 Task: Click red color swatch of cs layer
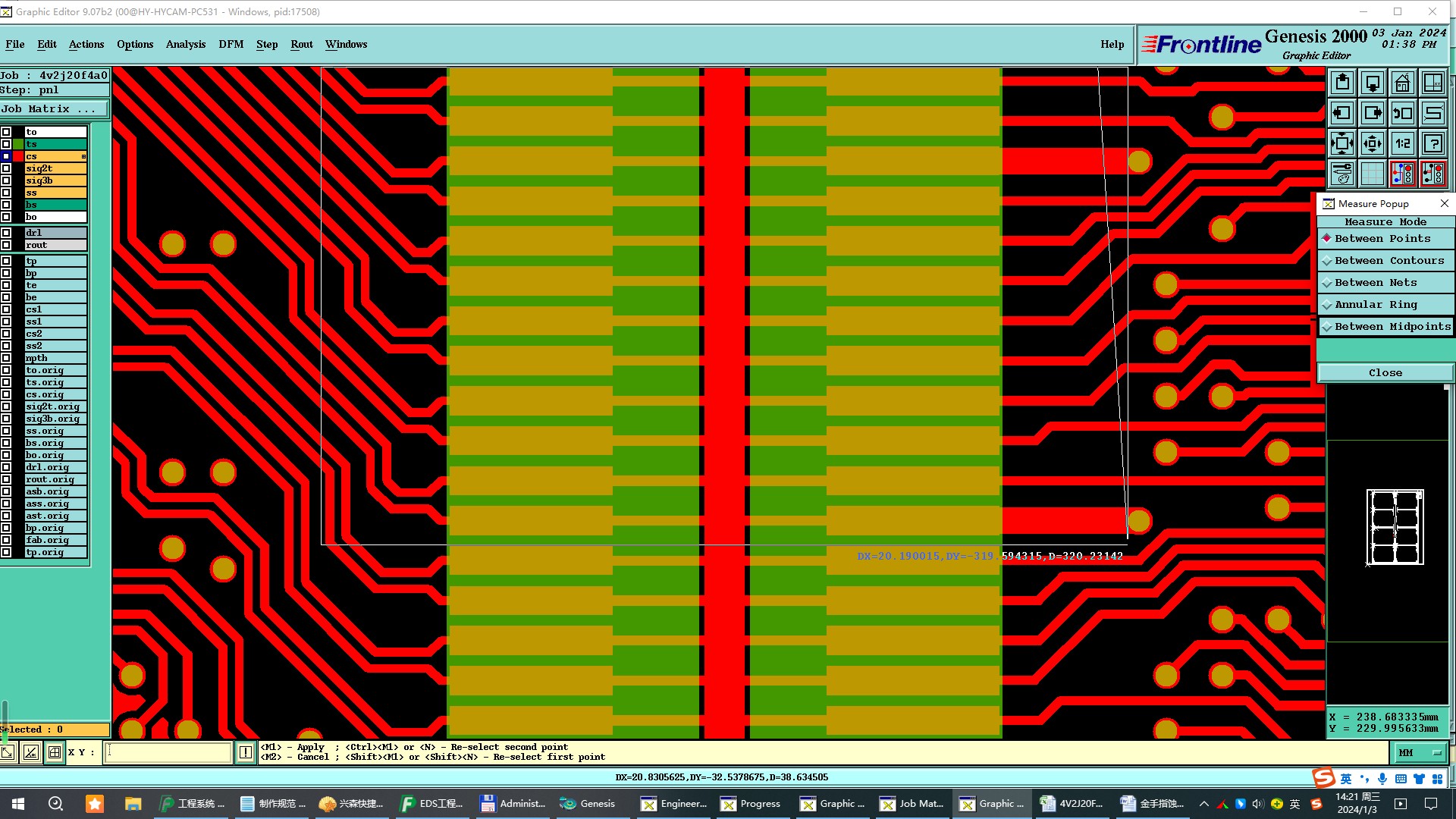tap(18, 156)
